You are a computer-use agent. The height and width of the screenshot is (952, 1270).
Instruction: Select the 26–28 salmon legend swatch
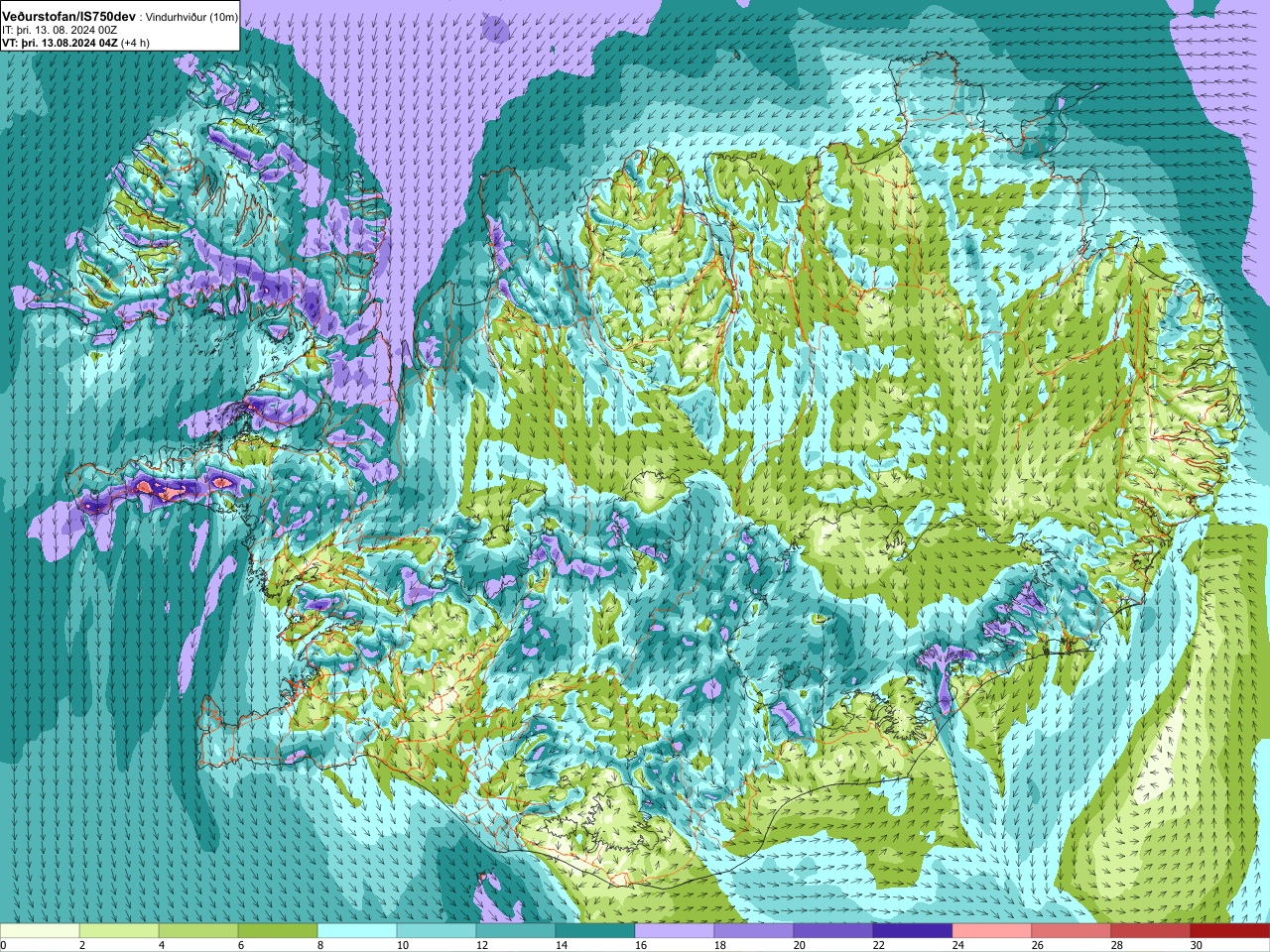1072,931
